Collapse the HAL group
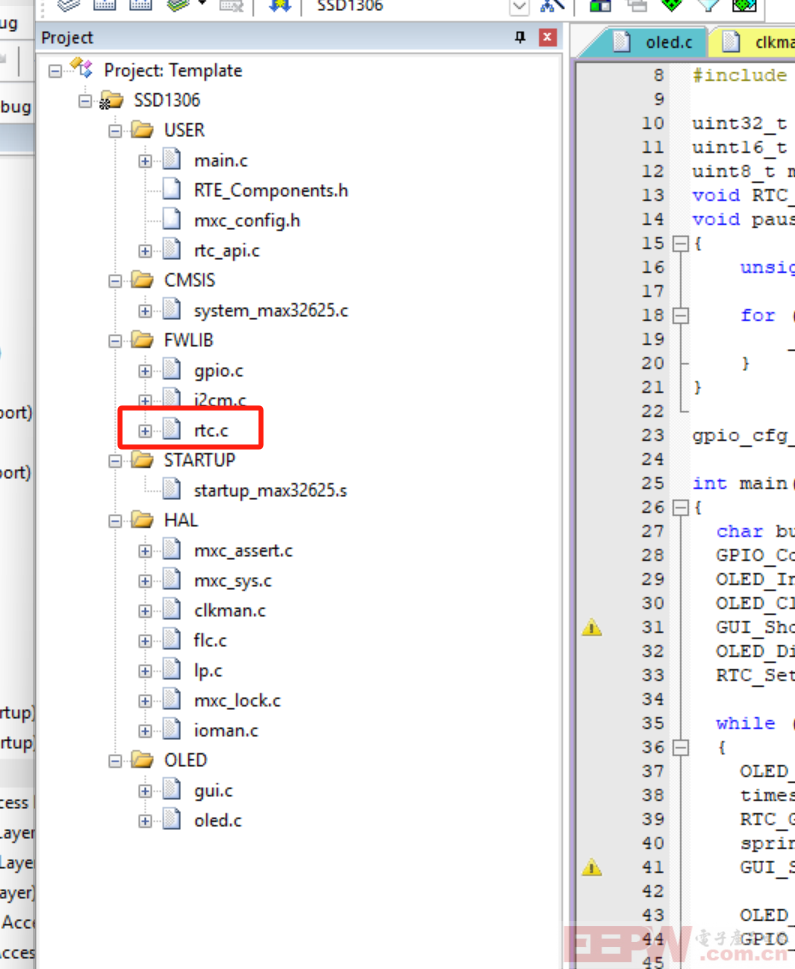 115,521
